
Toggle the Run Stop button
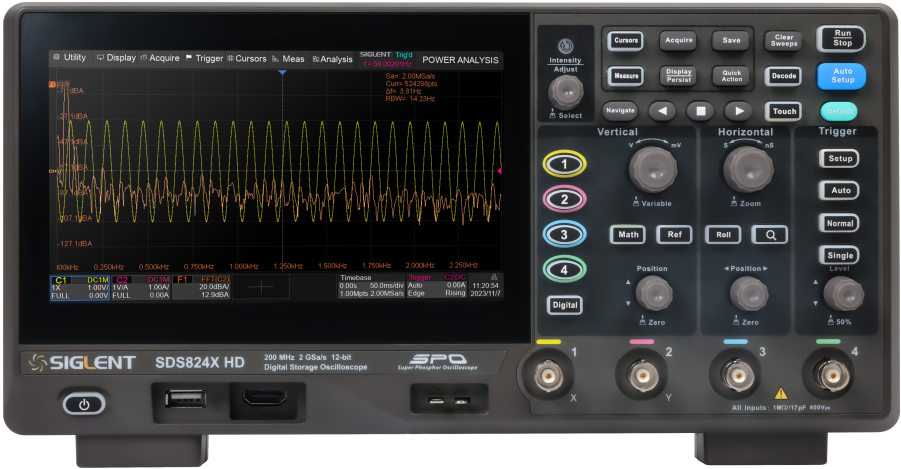click(x=842, y=39)
